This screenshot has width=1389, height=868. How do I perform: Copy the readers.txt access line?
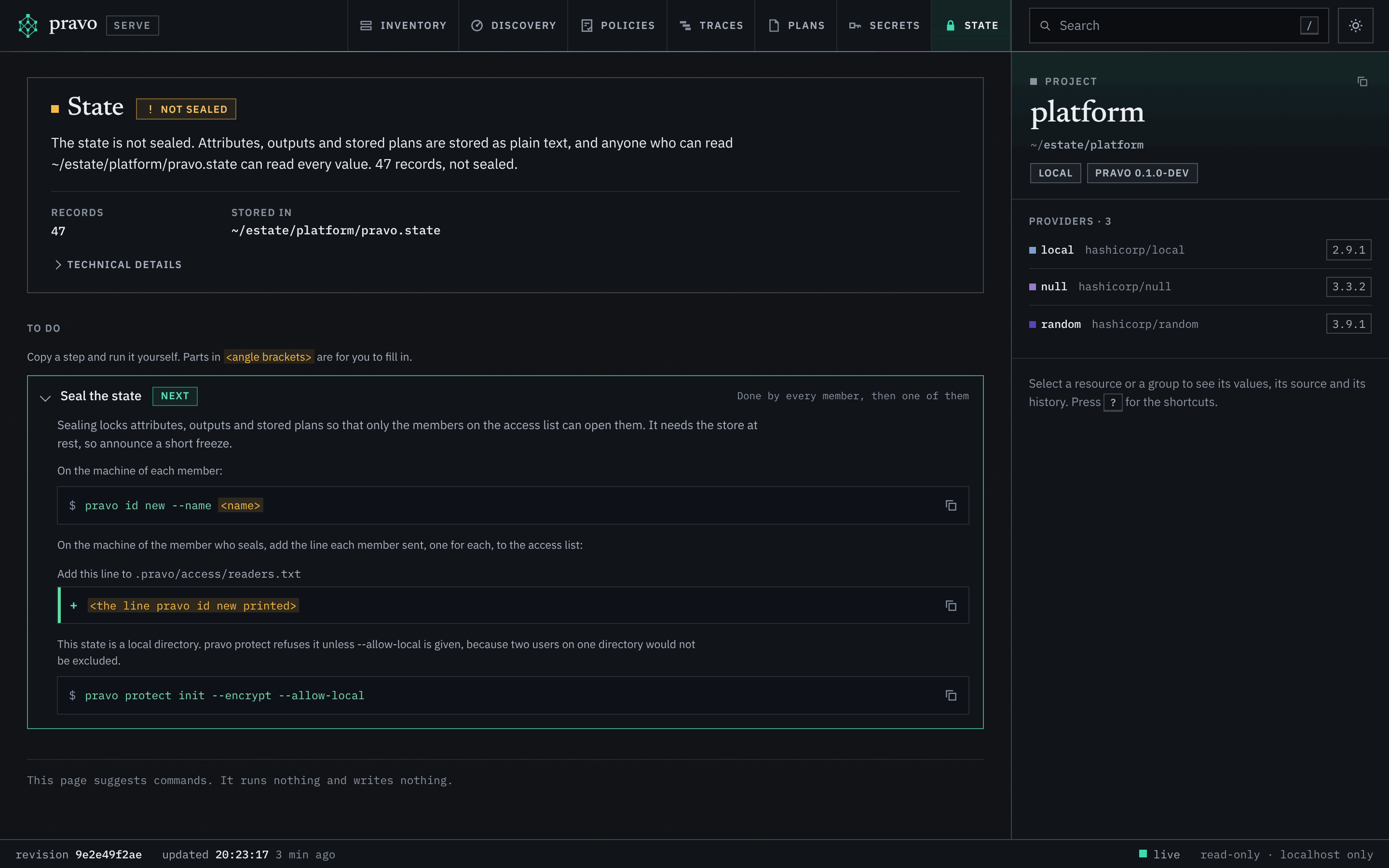point(951,606)
